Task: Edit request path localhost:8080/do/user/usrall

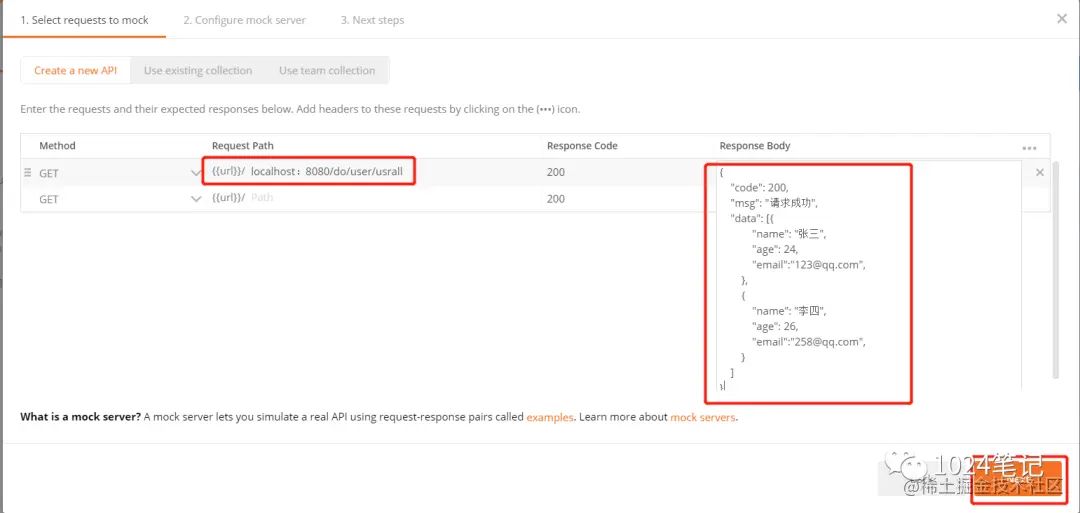Action: tap(326, 171)
